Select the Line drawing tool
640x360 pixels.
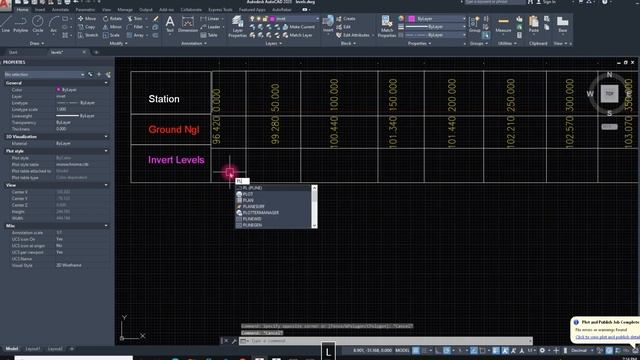point(6,24)
